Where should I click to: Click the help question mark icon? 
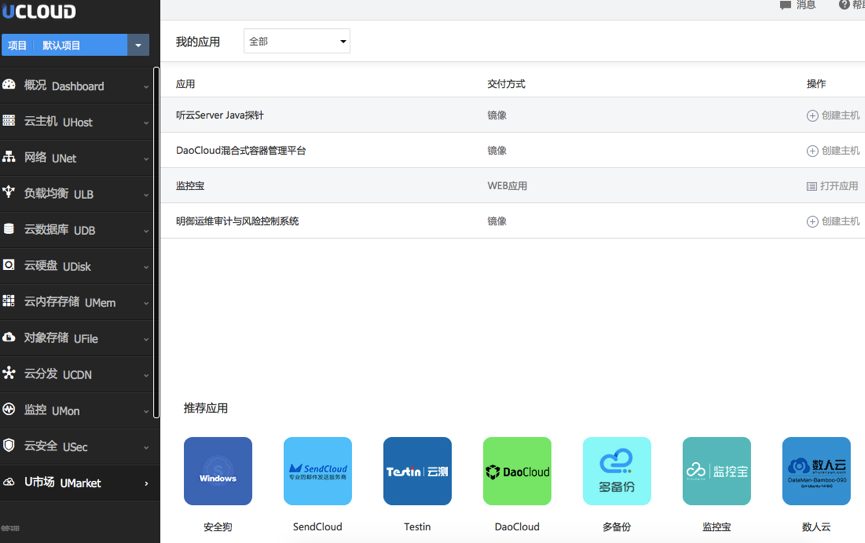(x=844, y=4)
